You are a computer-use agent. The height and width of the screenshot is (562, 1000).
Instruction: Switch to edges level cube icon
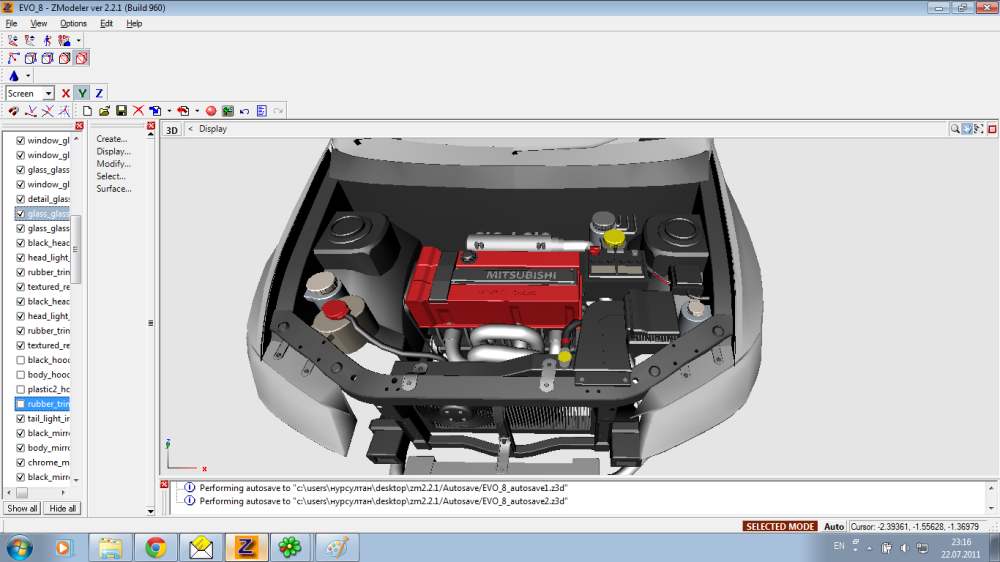47,58
